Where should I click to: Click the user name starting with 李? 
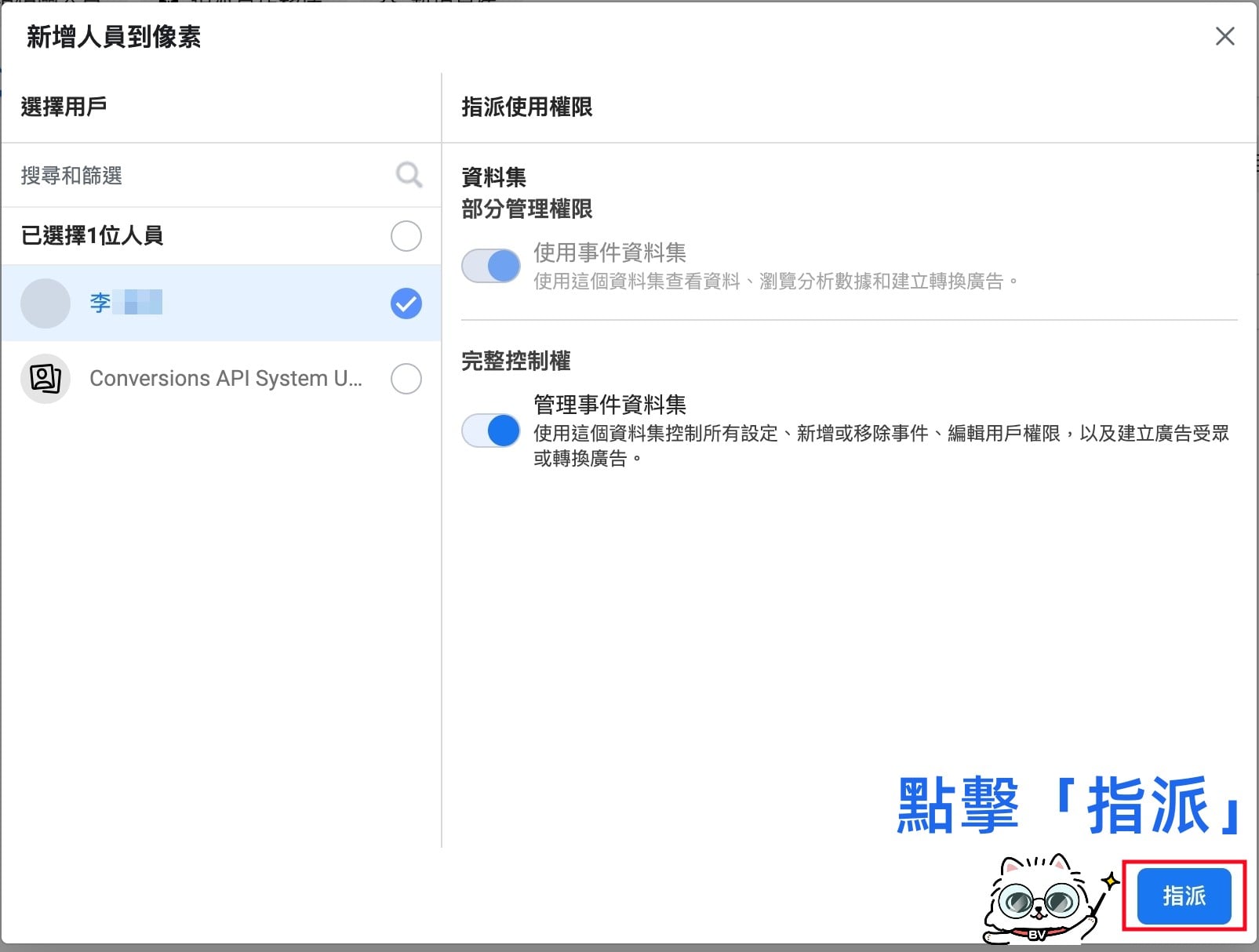pos(126,303)
